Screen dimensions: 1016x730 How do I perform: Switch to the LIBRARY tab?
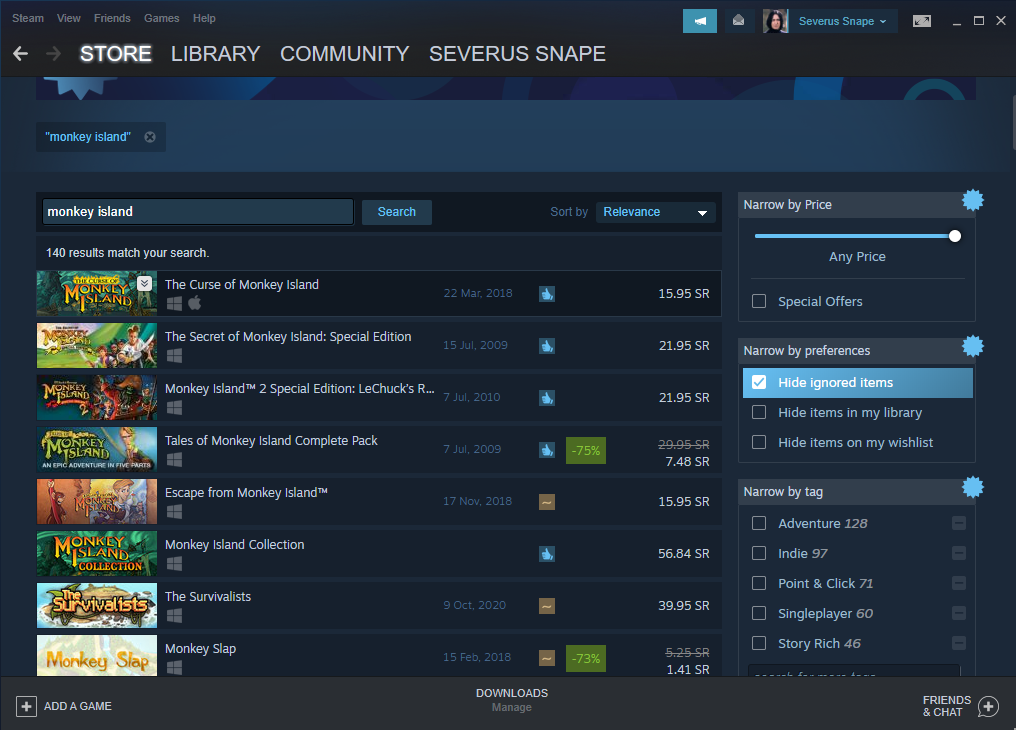point(215,53)
